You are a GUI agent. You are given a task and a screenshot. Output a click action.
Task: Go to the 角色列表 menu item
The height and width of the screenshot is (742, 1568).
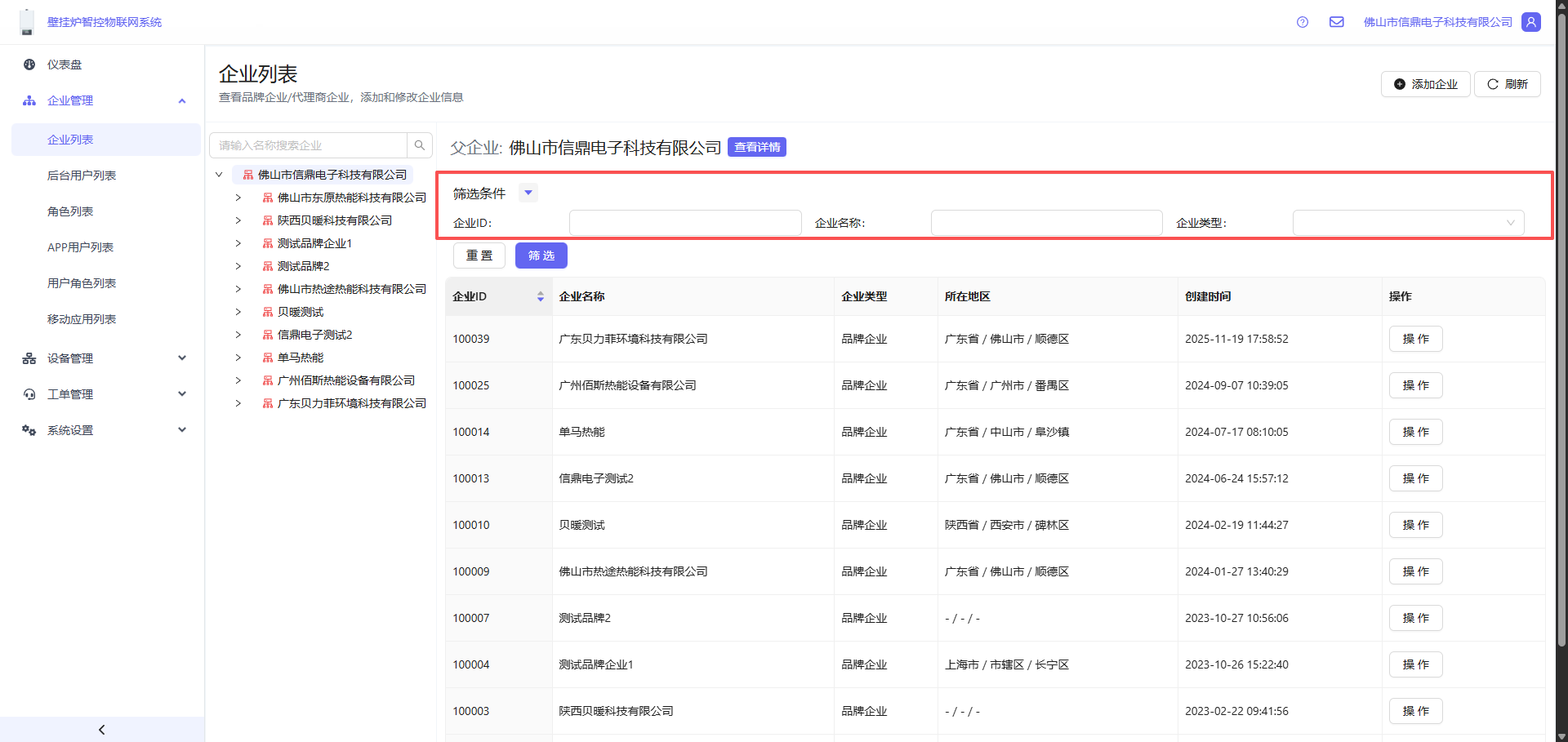70,211
